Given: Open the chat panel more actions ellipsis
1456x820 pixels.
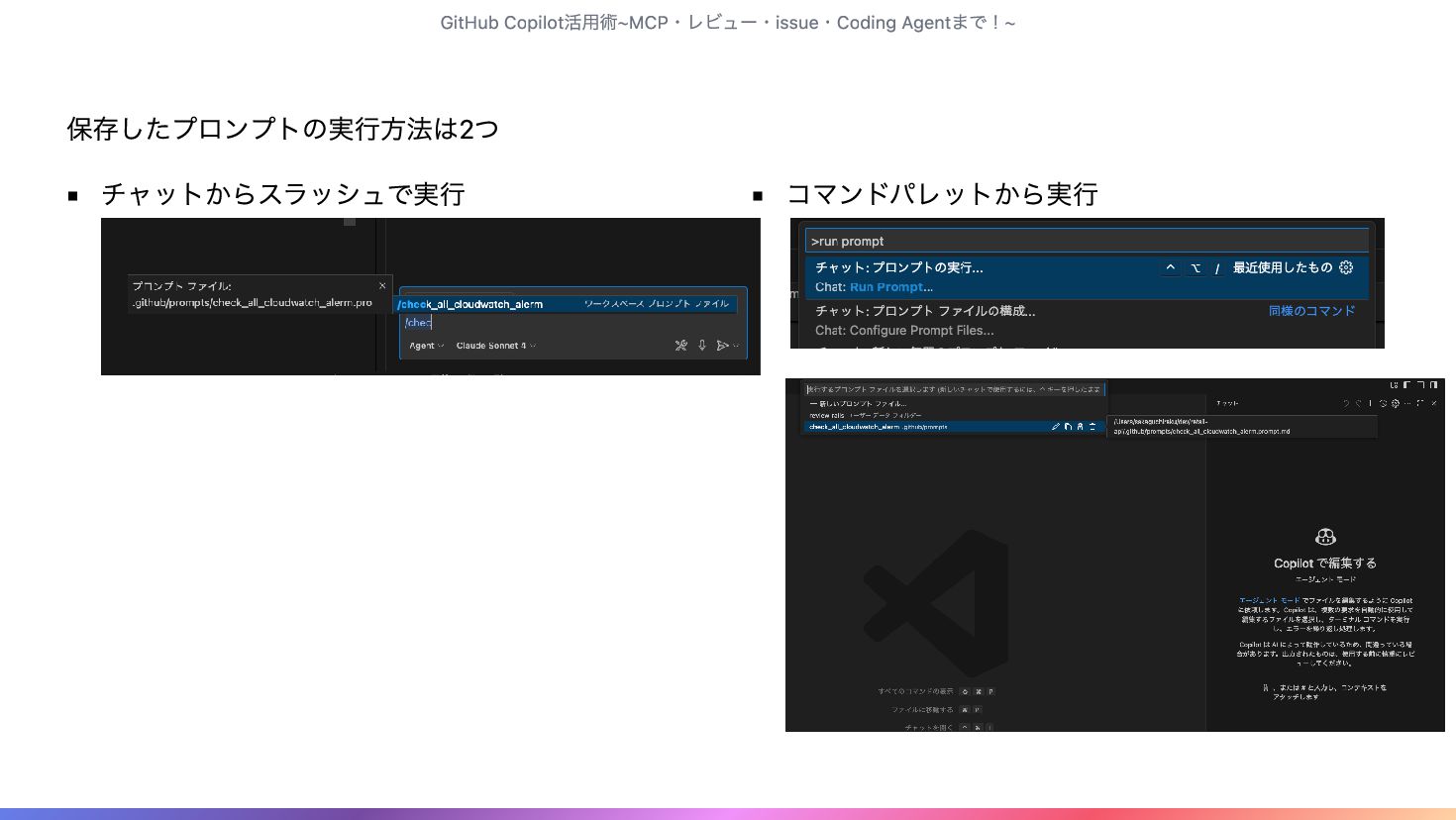Looking at the screenshot, I should [x=1407, y=403].
